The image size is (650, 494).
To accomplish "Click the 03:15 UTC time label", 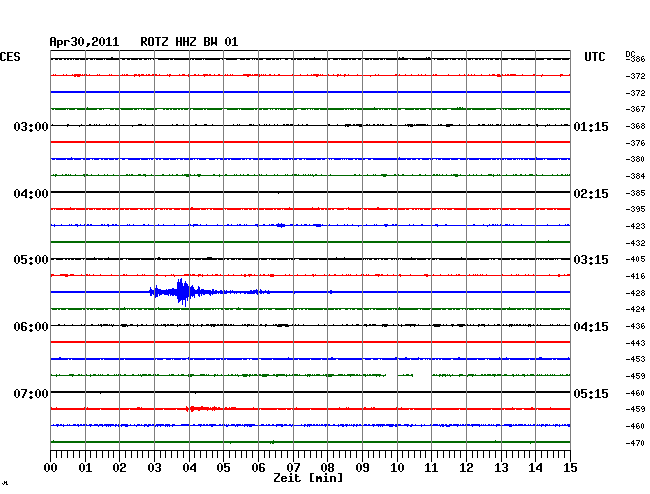I will [591, 260].
